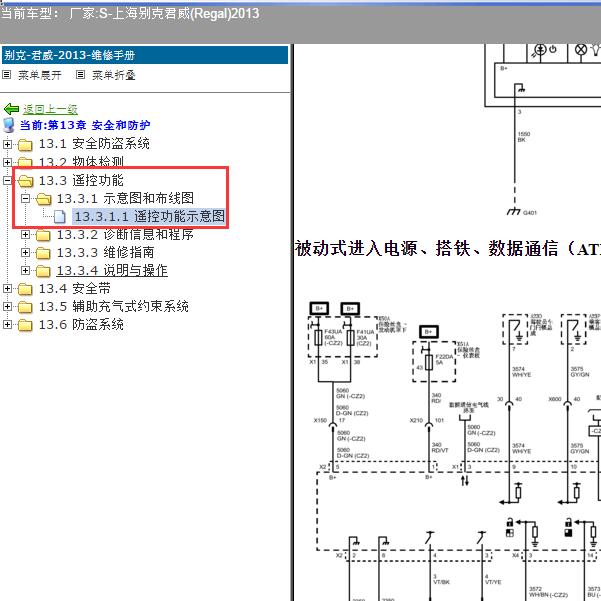
Task: Expand the 13.2 物体检测 node
Action: point(7,162)
